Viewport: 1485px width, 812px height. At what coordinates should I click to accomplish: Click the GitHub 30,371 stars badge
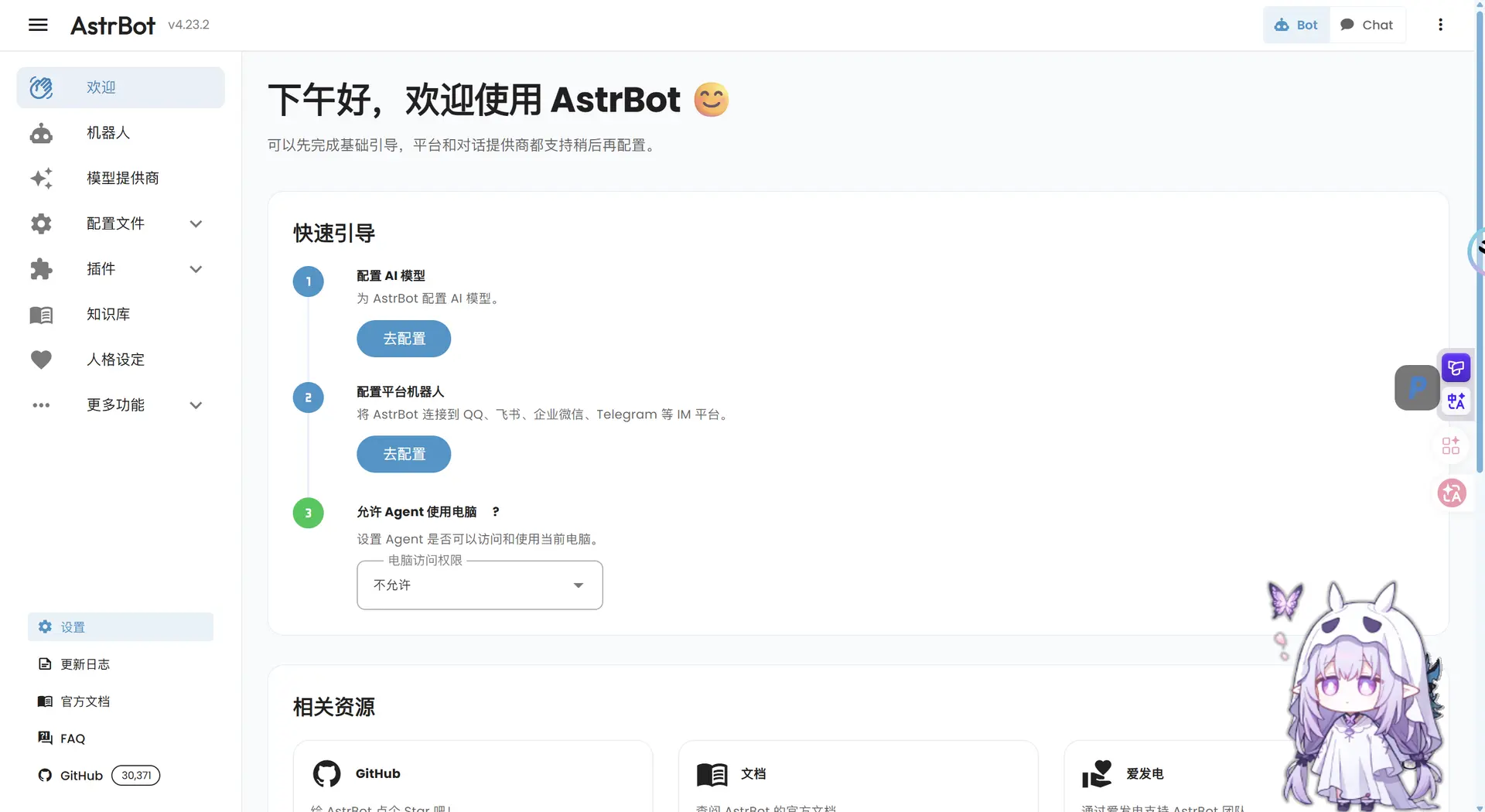pyautogui.click(x=136, y=776)
